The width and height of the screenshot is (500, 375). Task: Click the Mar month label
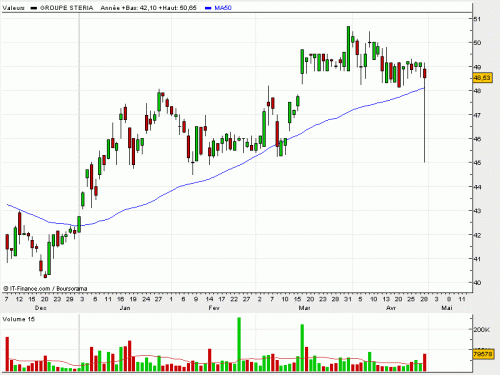pos(304,308)
